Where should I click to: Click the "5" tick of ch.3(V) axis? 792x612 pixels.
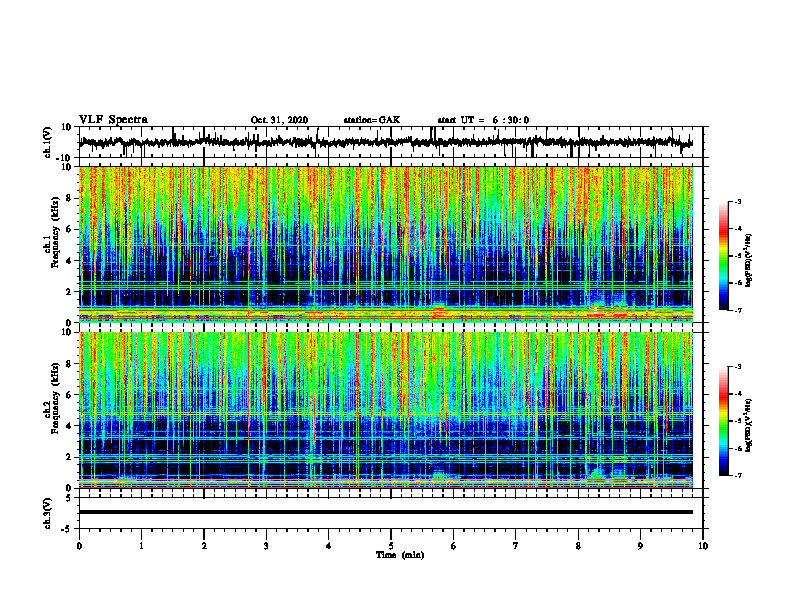coord(69,498)
